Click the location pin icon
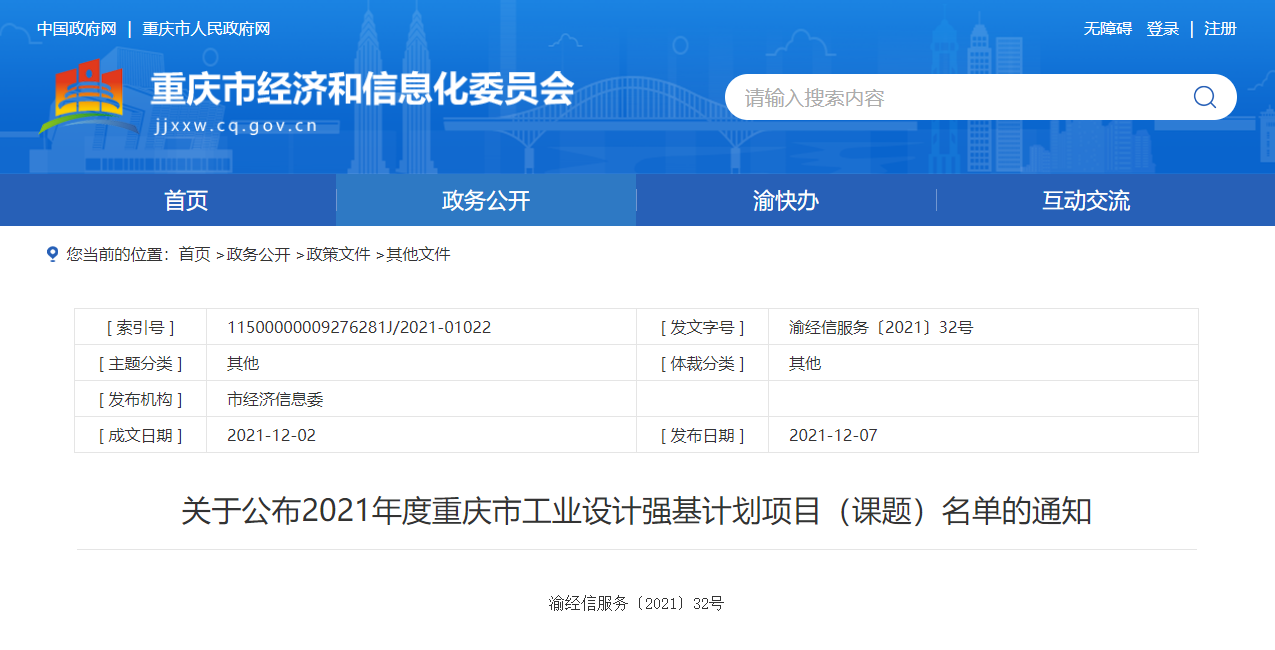1275x650 pixels. pos(52,254)
